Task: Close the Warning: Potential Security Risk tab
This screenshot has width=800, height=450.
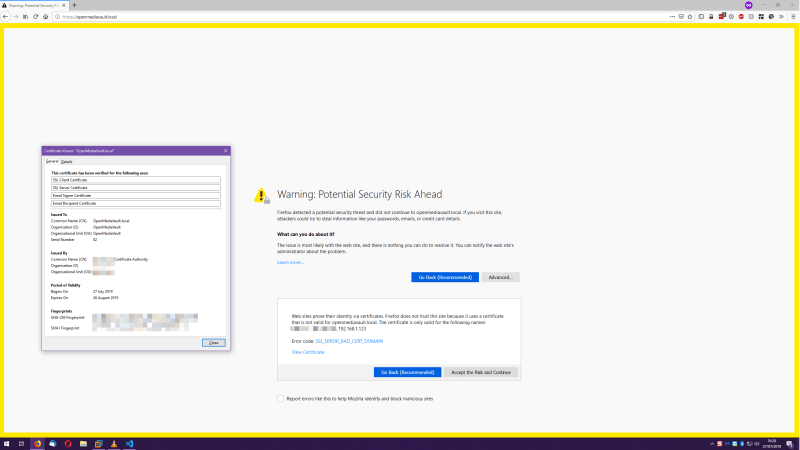Action: [63, 5]
